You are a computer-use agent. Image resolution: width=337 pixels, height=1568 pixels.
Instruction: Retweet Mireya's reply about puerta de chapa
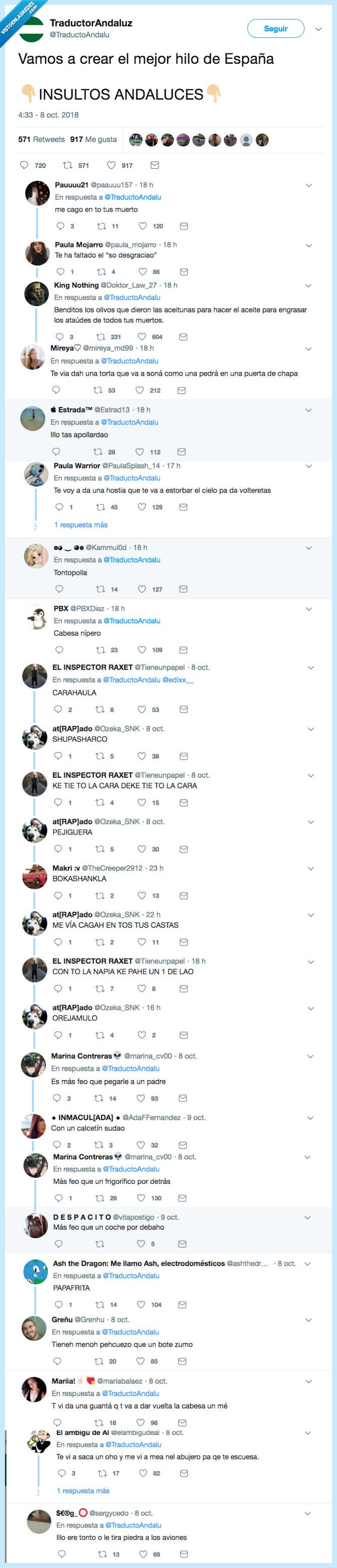click(x=98, y=390)
